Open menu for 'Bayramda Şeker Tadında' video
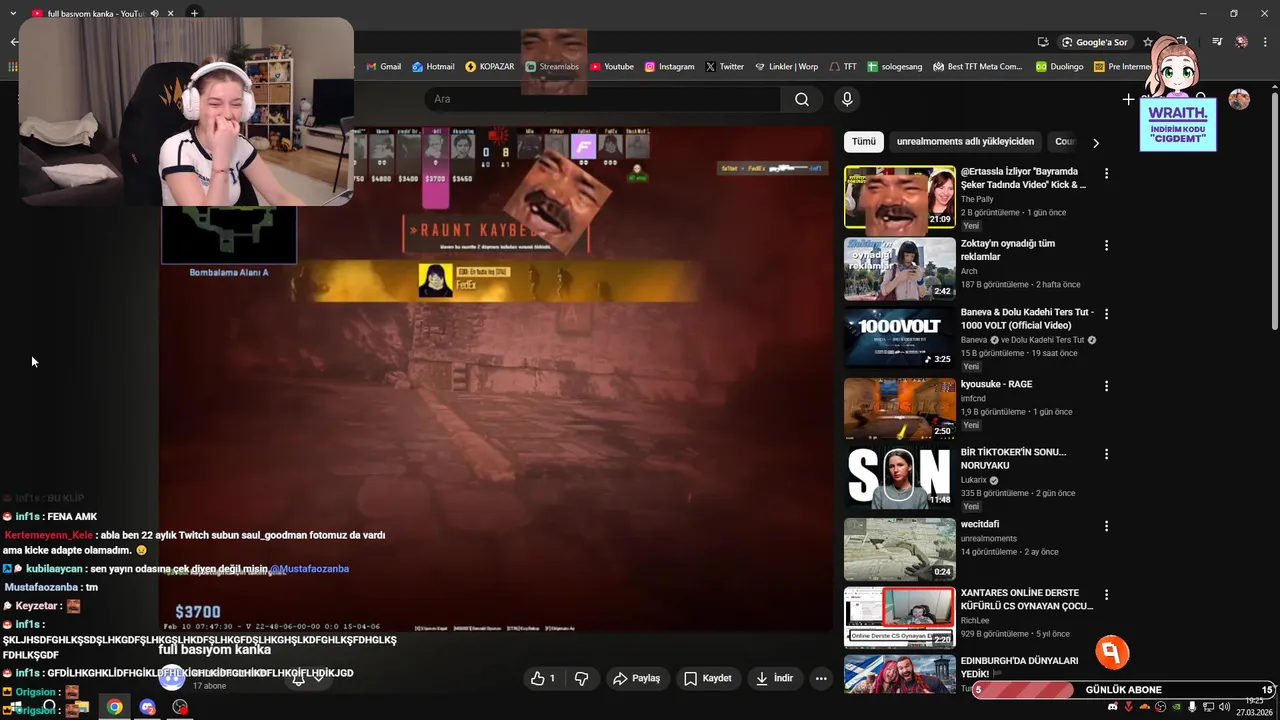The image size is (1280, 720). point(1106,173)
